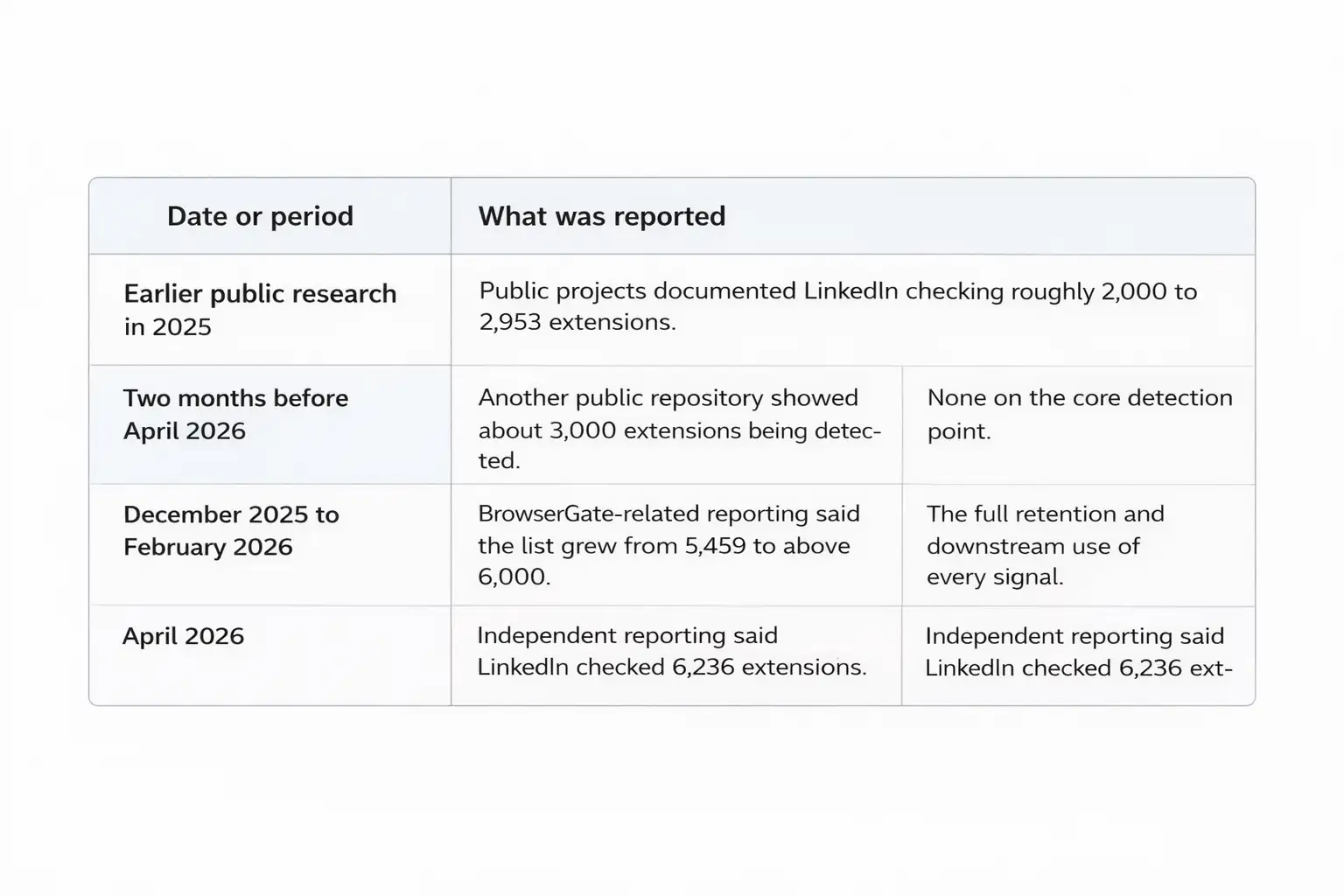Select the "Two months before April 2026" cell
The image size is (1344, 896).
235,414
